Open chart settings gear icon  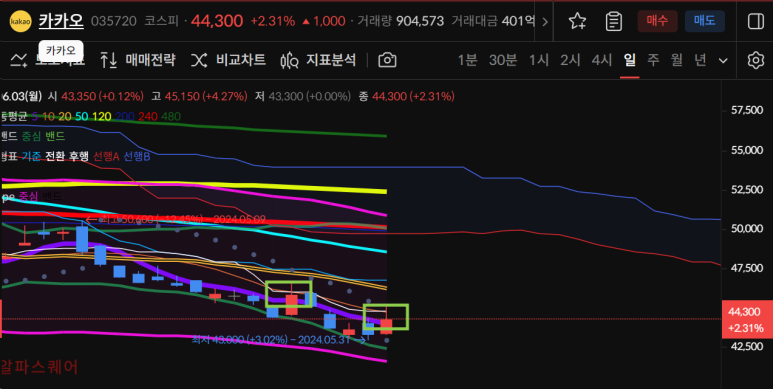tap(755, 60)
